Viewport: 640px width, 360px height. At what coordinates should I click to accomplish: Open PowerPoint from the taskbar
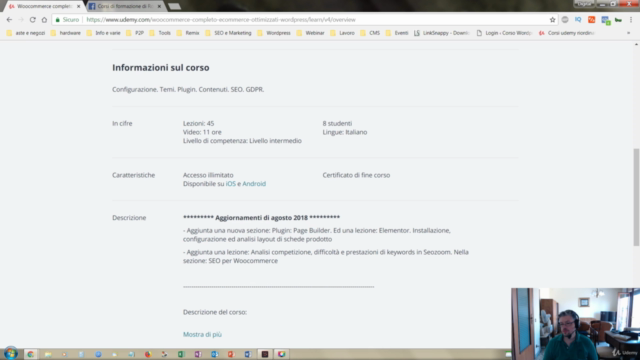[231, 354]
